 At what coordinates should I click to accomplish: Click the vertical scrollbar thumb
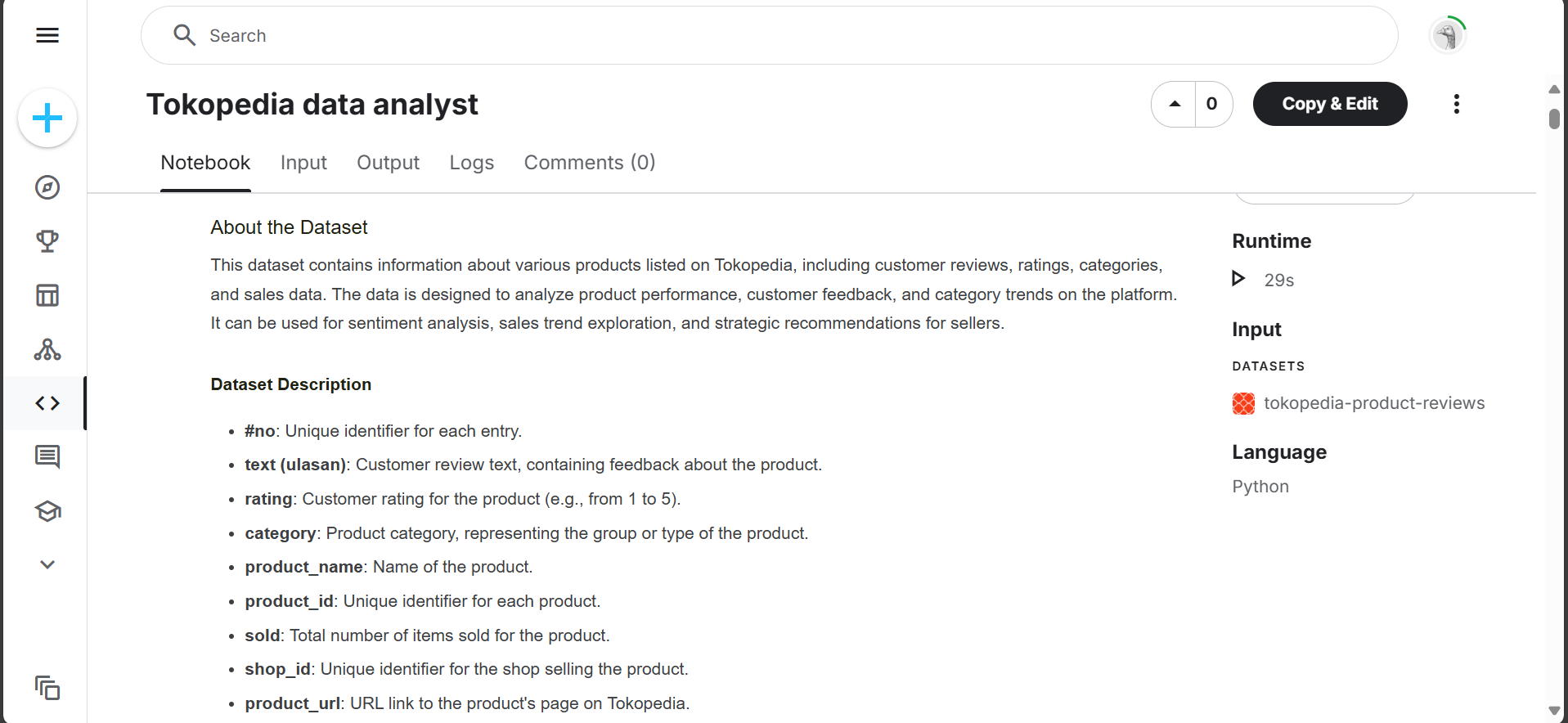[x=1554, y=119]
